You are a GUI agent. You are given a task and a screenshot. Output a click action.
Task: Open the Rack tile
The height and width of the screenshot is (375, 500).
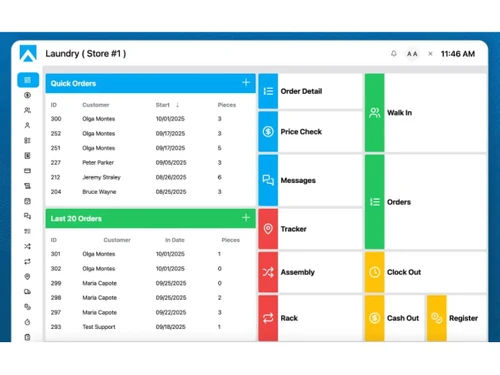coord(310,318)
